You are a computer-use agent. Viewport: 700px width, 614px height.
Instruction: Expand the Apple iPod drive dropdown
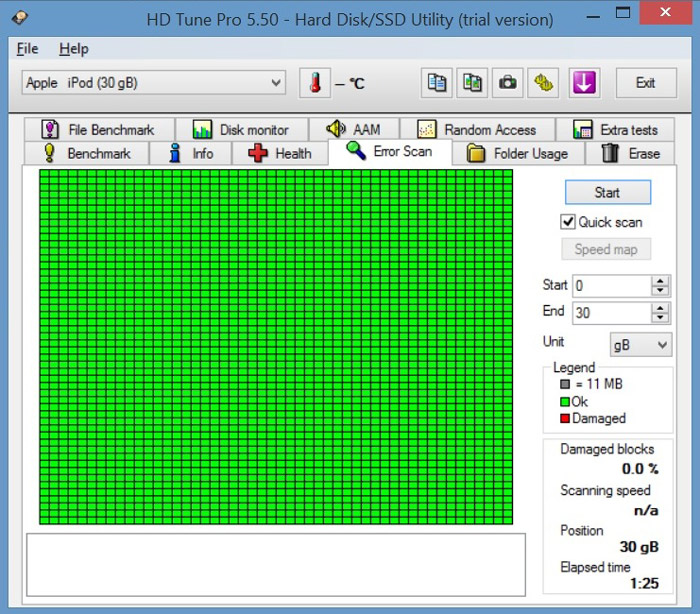pos(276,83)
